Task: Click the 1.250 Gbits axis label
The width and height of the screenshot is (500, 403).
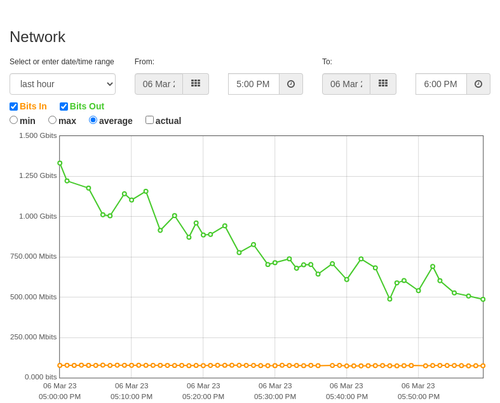Action: pyautogui.click(x=38, y=176)
